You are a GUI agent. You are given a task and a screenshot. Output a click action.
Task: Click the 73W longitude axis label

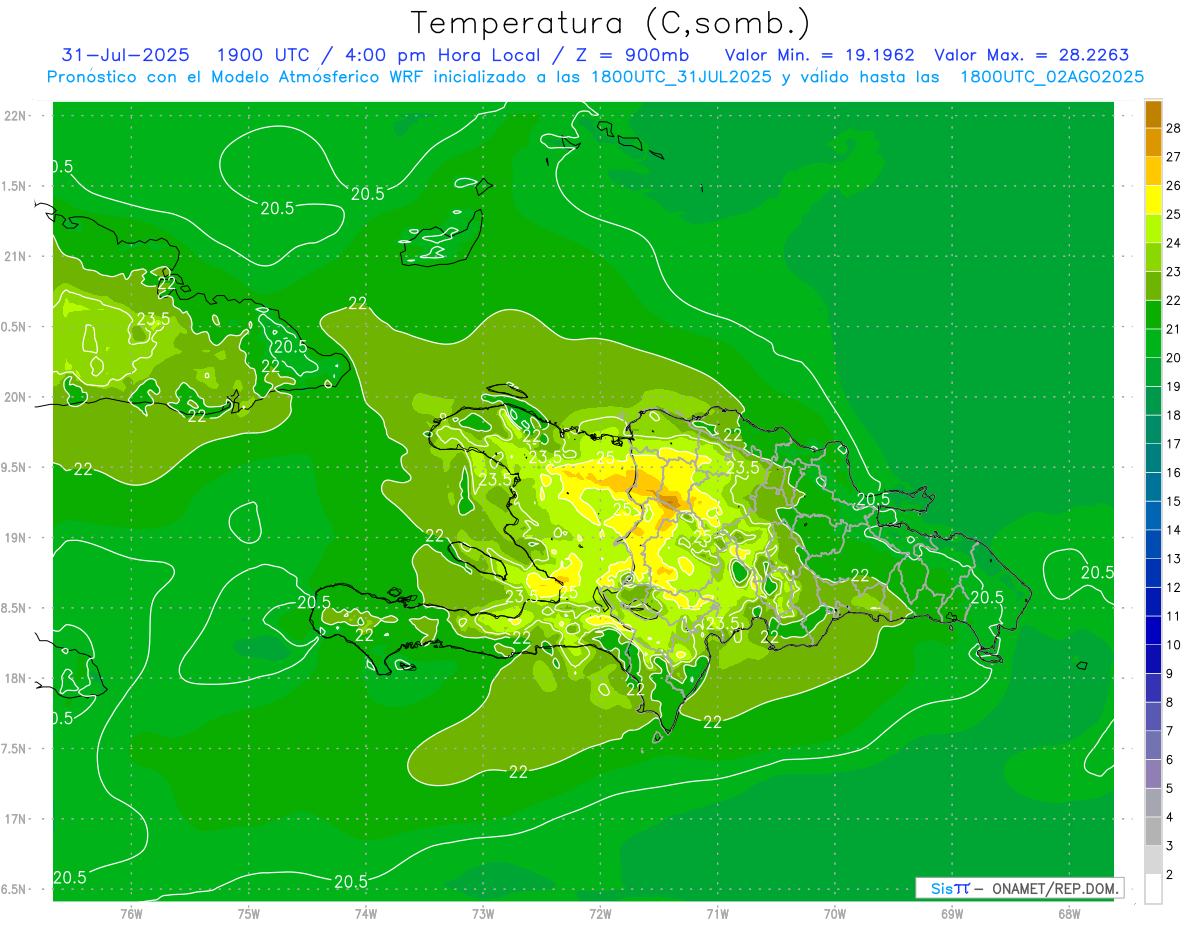click(483, 914)
